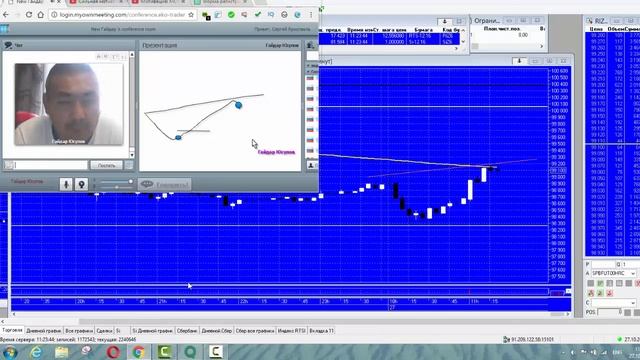The height and width of the screenshot is (360, 640).
Task: Click the presenter's webcam video thumbnail
Action: point(69,104)
